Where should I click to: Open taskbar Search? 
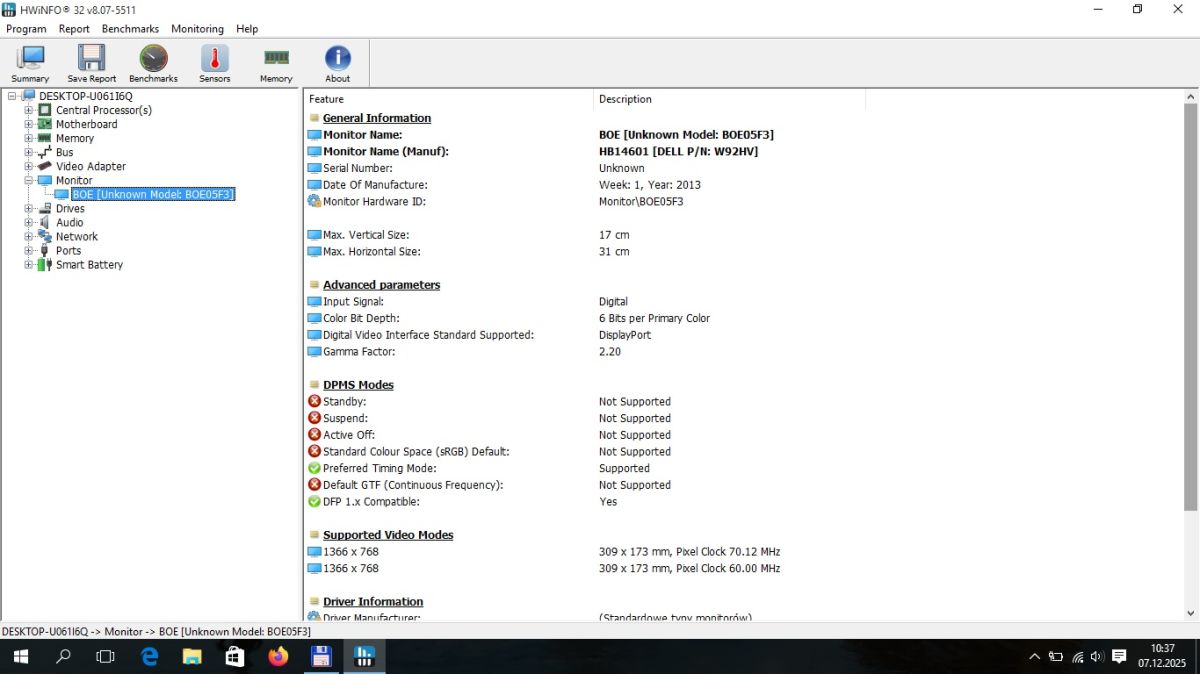(x=63, y=657)
